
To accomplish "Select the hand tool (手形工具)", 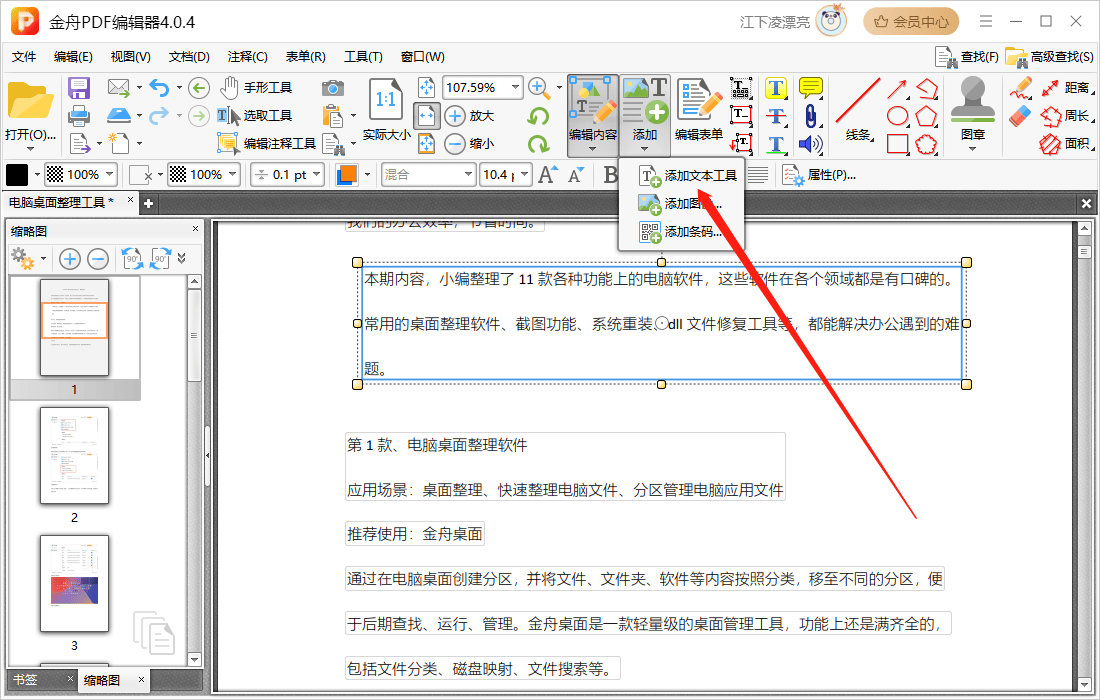I will click(x=256, y=88).
